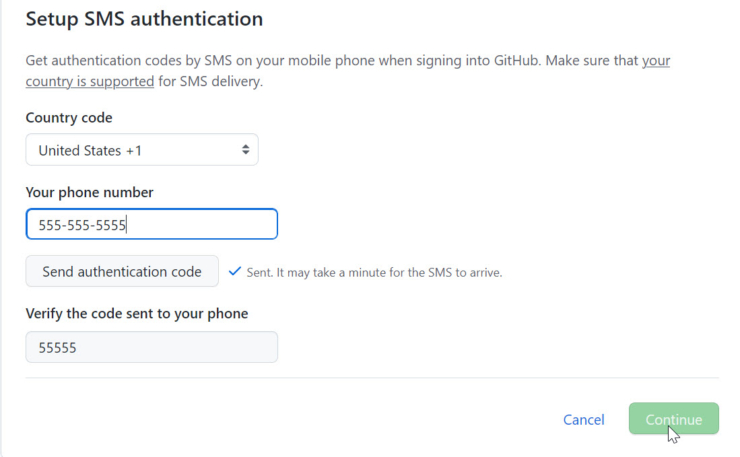The width and height of the screenshot is (740, 457).
Task: Click the description paragraph about SMS codes
Action: (330, 61)
